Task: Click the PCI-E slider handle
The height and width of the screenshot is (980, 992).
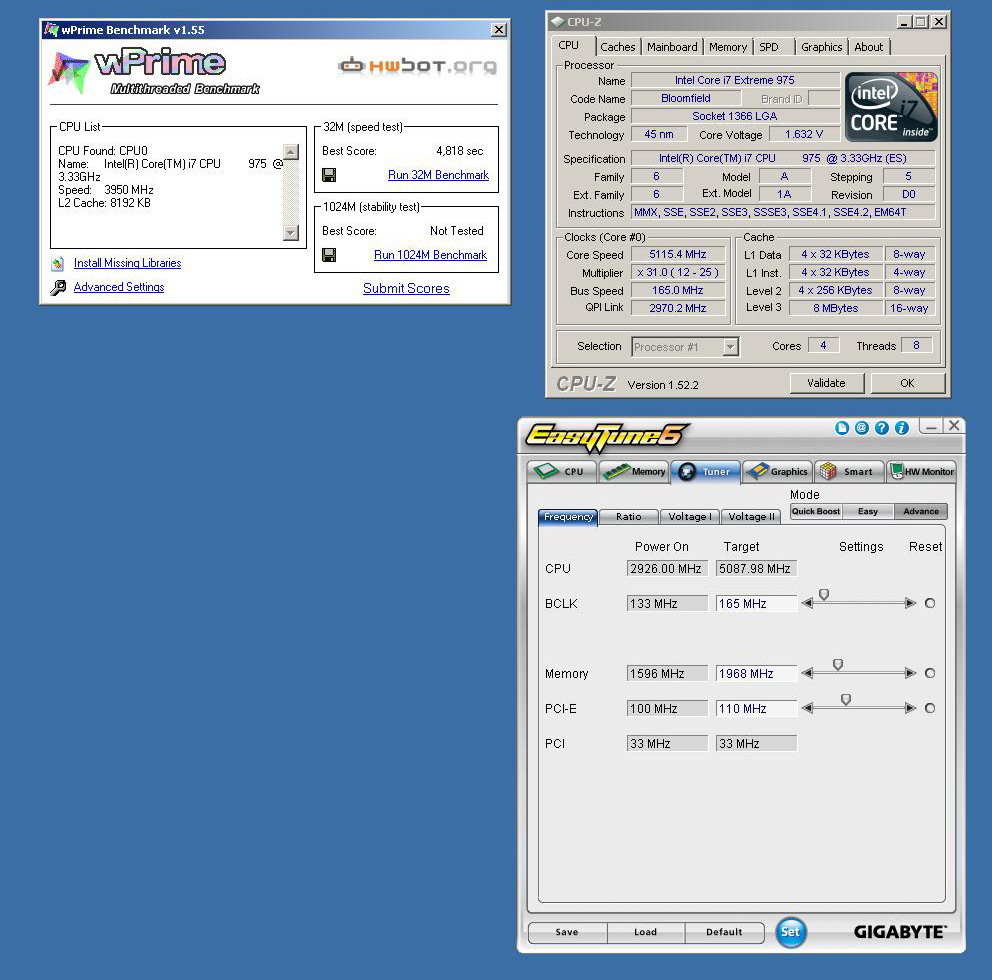Action: 845,699
